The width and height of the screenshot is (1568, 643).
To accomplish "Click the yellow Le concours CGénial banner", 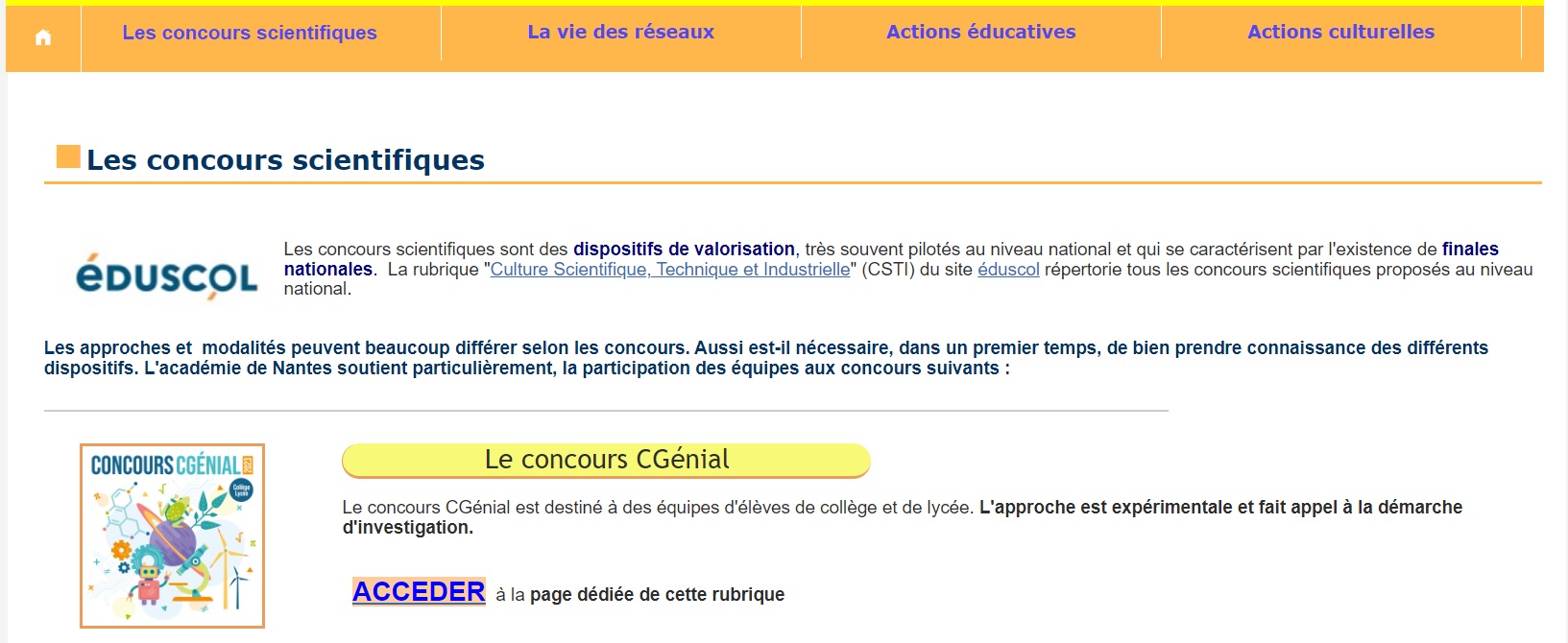I will tap(606, 460).
